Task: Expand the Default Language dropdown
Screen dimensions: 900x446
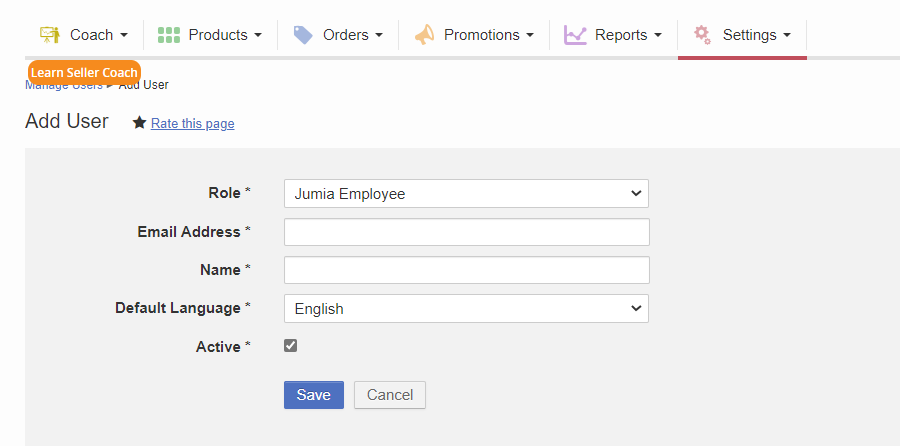Action: pyautogui.click(x=466, y=309)
